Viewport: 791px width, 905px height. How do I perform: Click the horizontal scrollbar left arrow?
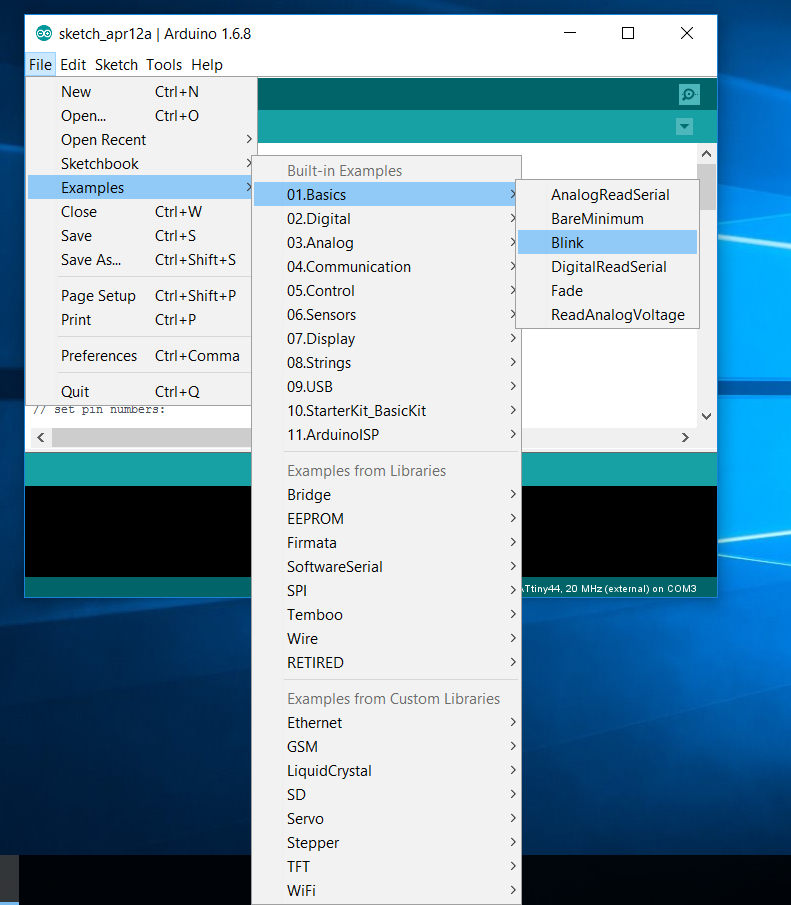click(40, 437)
